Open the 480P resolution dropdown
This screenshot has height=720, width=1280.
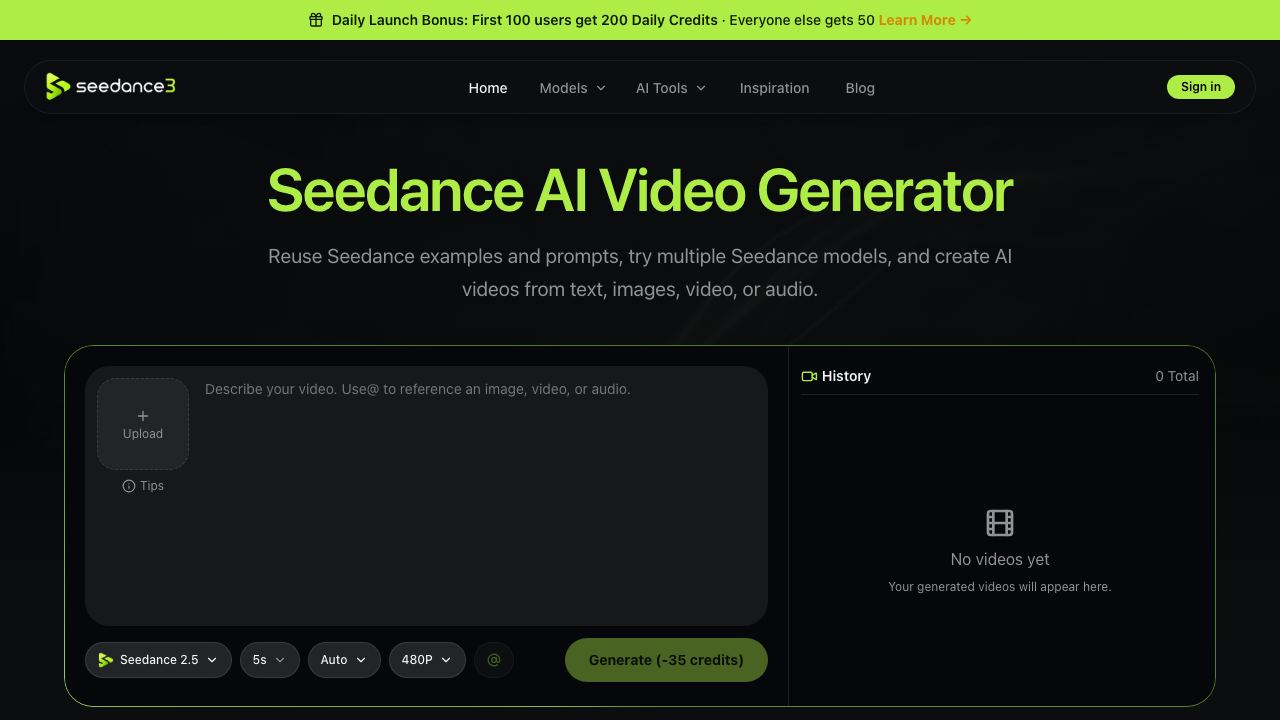[x=427, y=660]
